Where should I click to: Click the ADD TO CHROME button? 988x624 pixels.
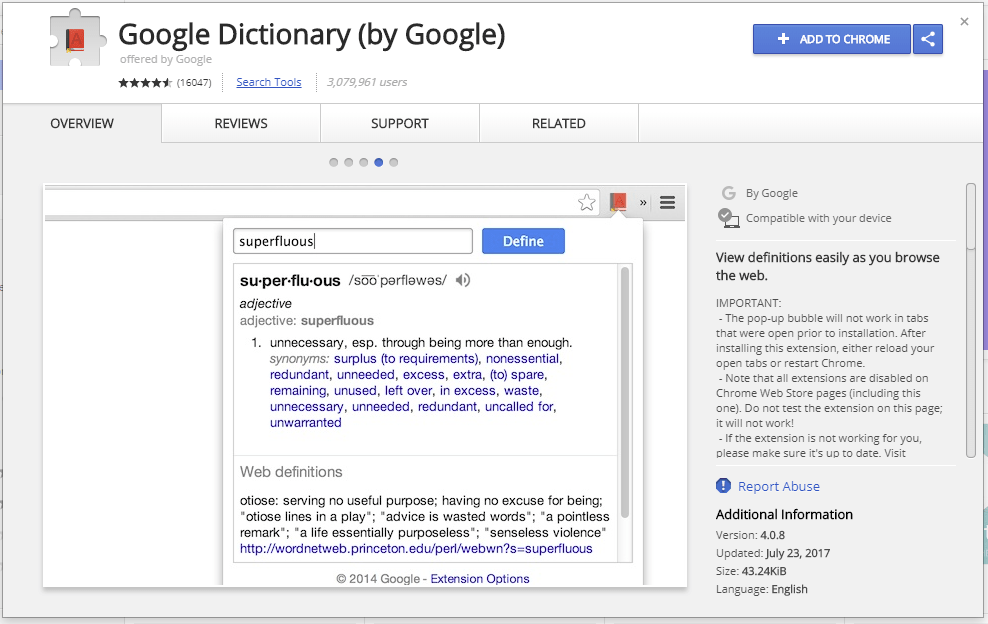[x=831, y=39]
